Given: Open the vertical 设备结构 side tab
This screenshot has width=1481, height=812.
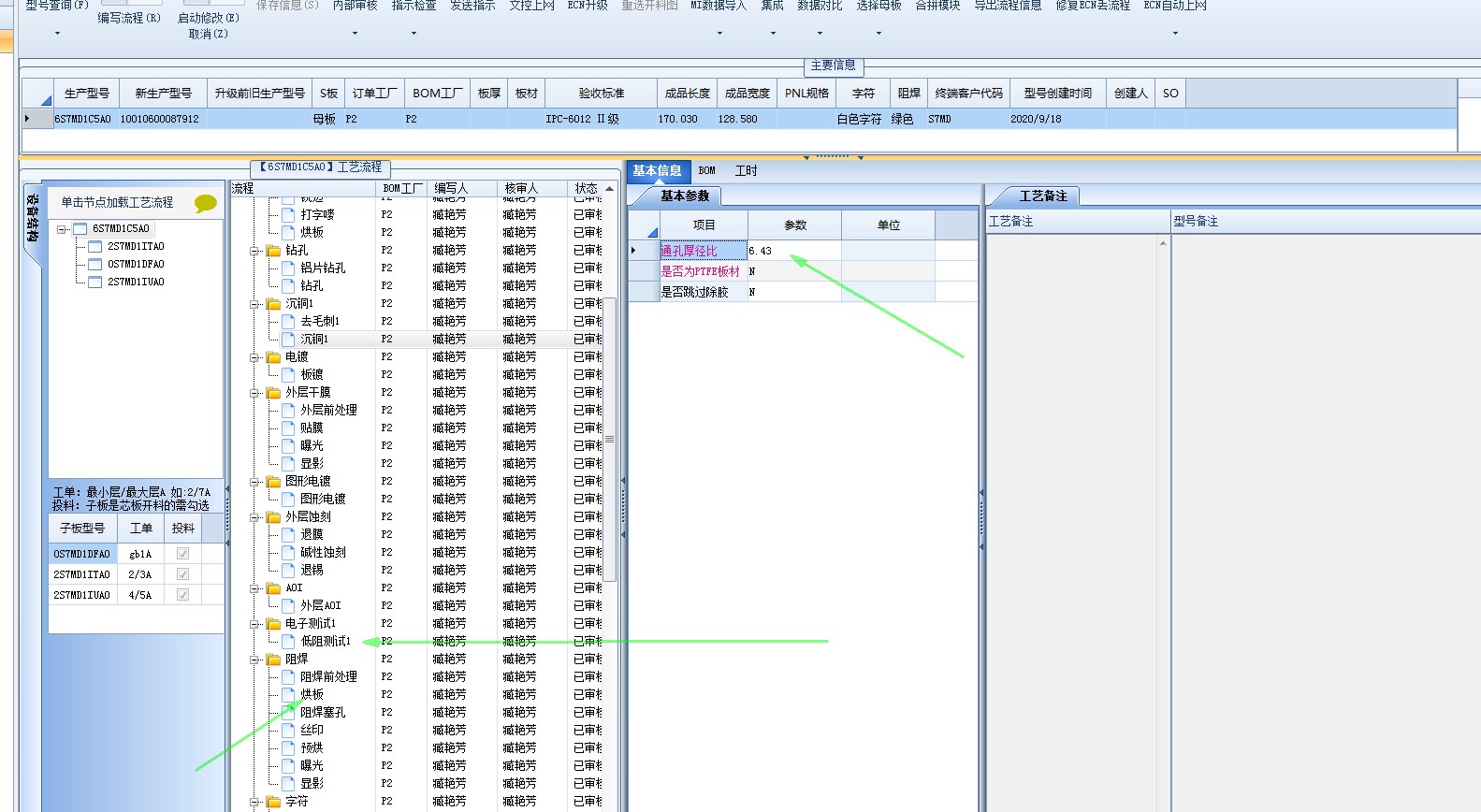Looking at the screenshot, I should pyautogui.click(x=32, y=220).
